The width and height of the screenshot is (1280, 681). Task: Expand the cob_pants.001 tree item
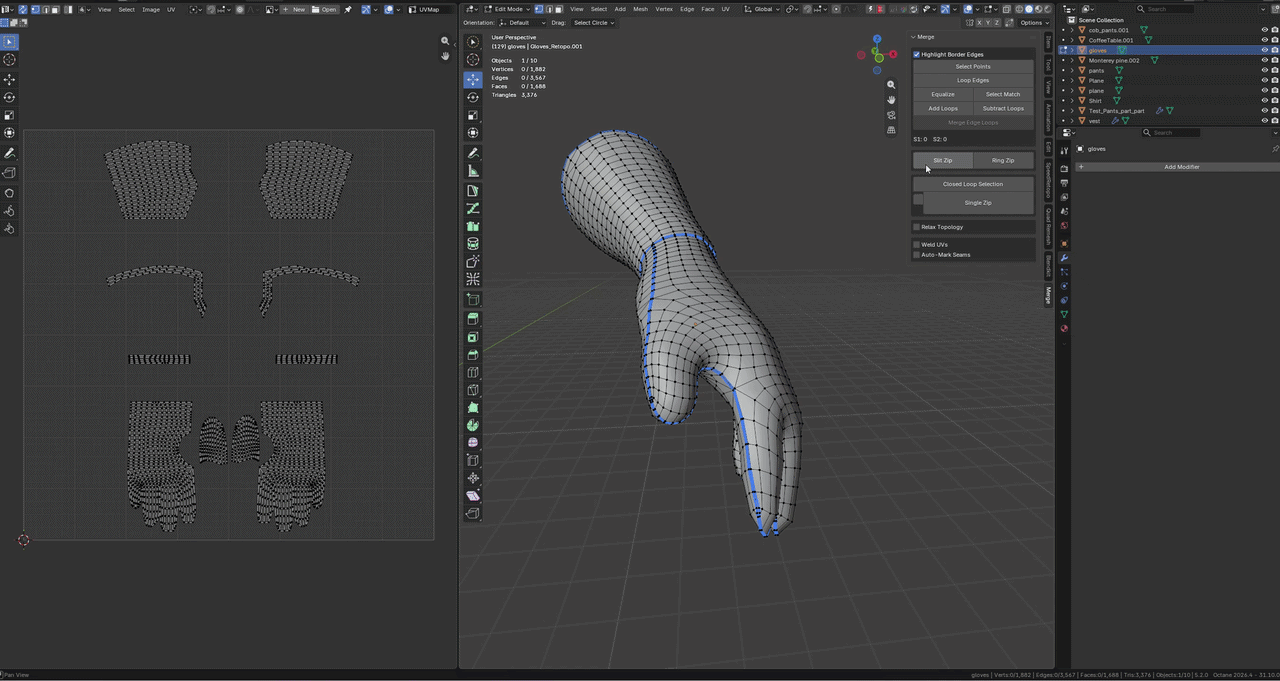[x=1072, y=30]
